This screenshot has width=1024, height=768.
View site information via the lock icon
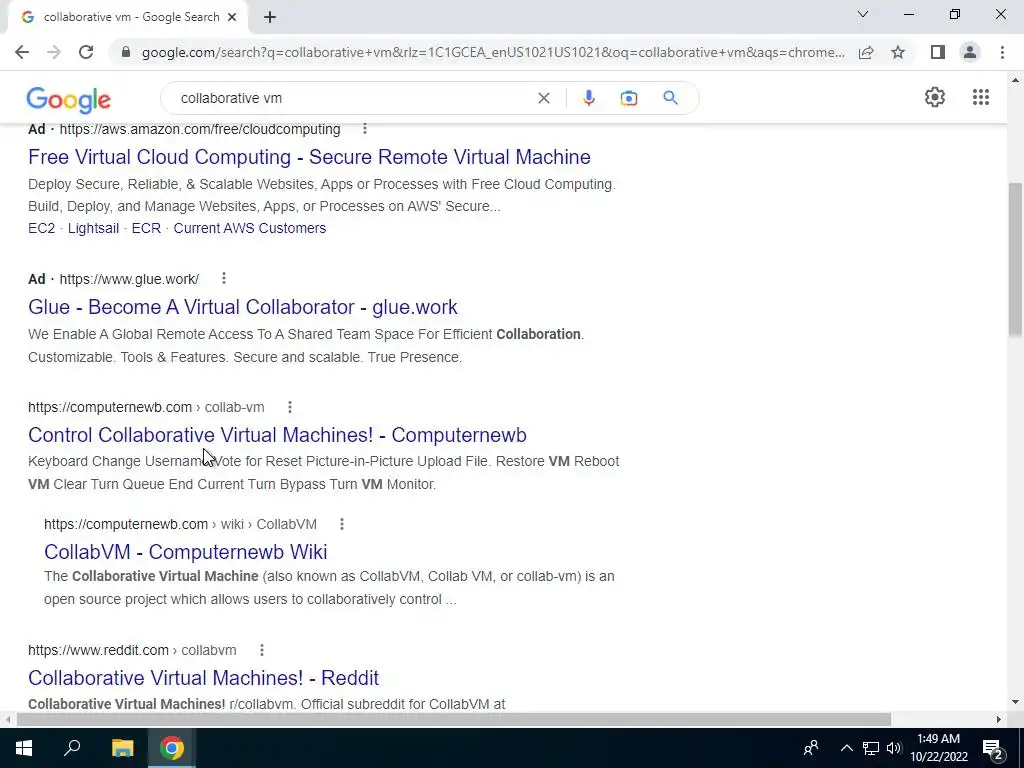pyautogui.click(x=126, y=52)
